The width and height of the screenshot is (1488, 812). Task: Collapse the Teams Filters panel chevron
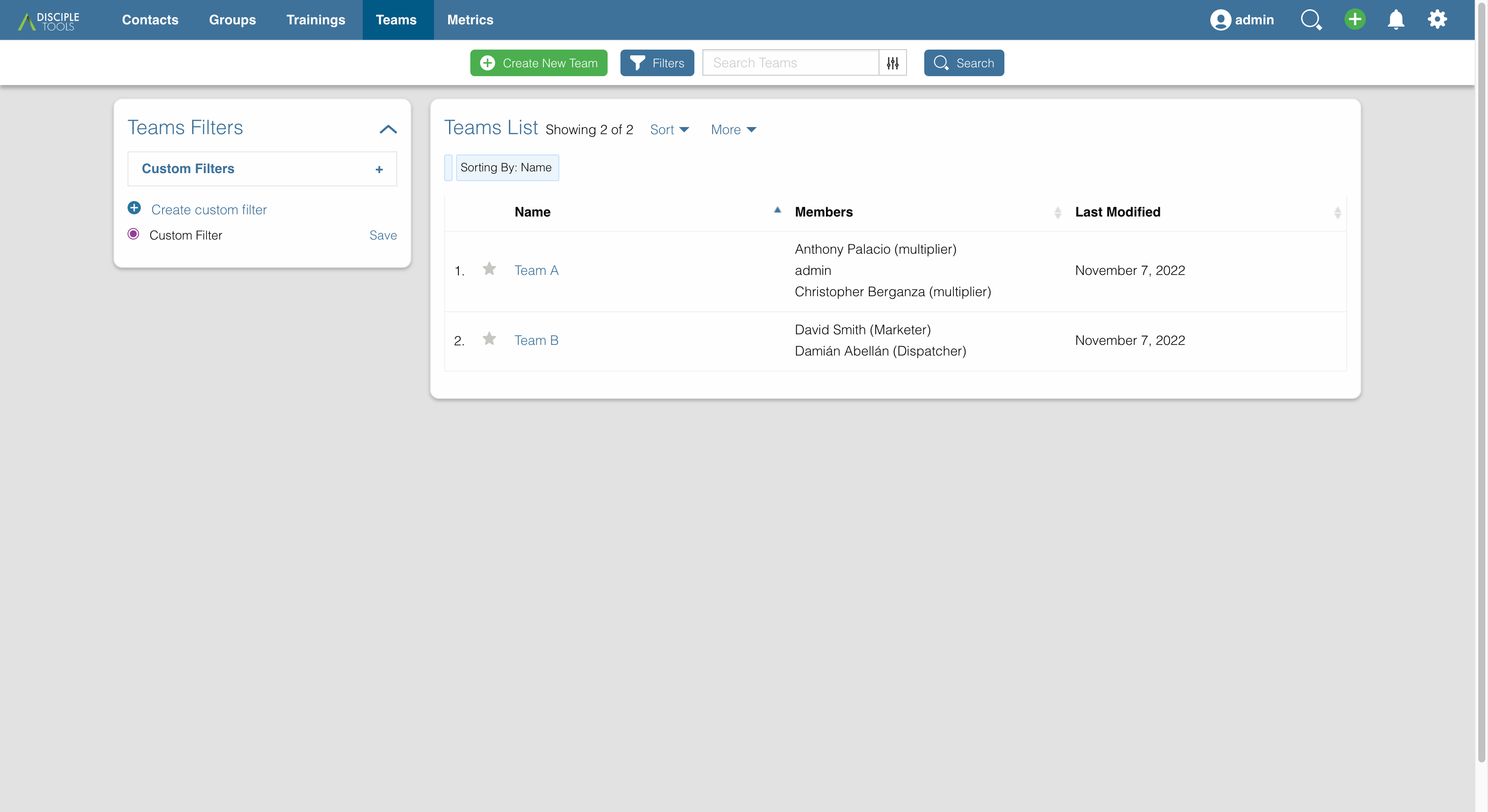coord(388,129)
